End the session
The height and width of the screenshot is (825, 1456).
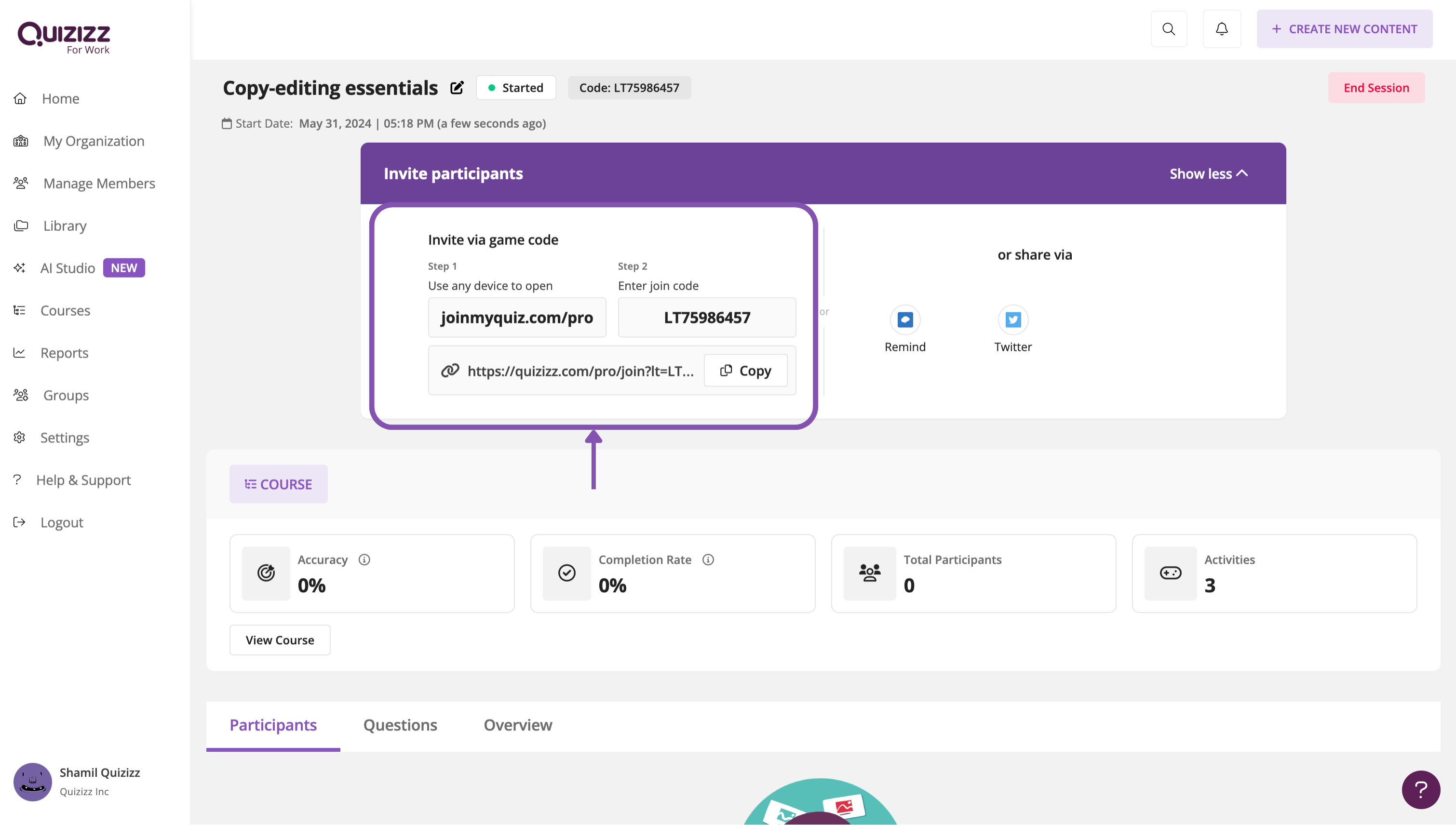[x=1375, y=88]
